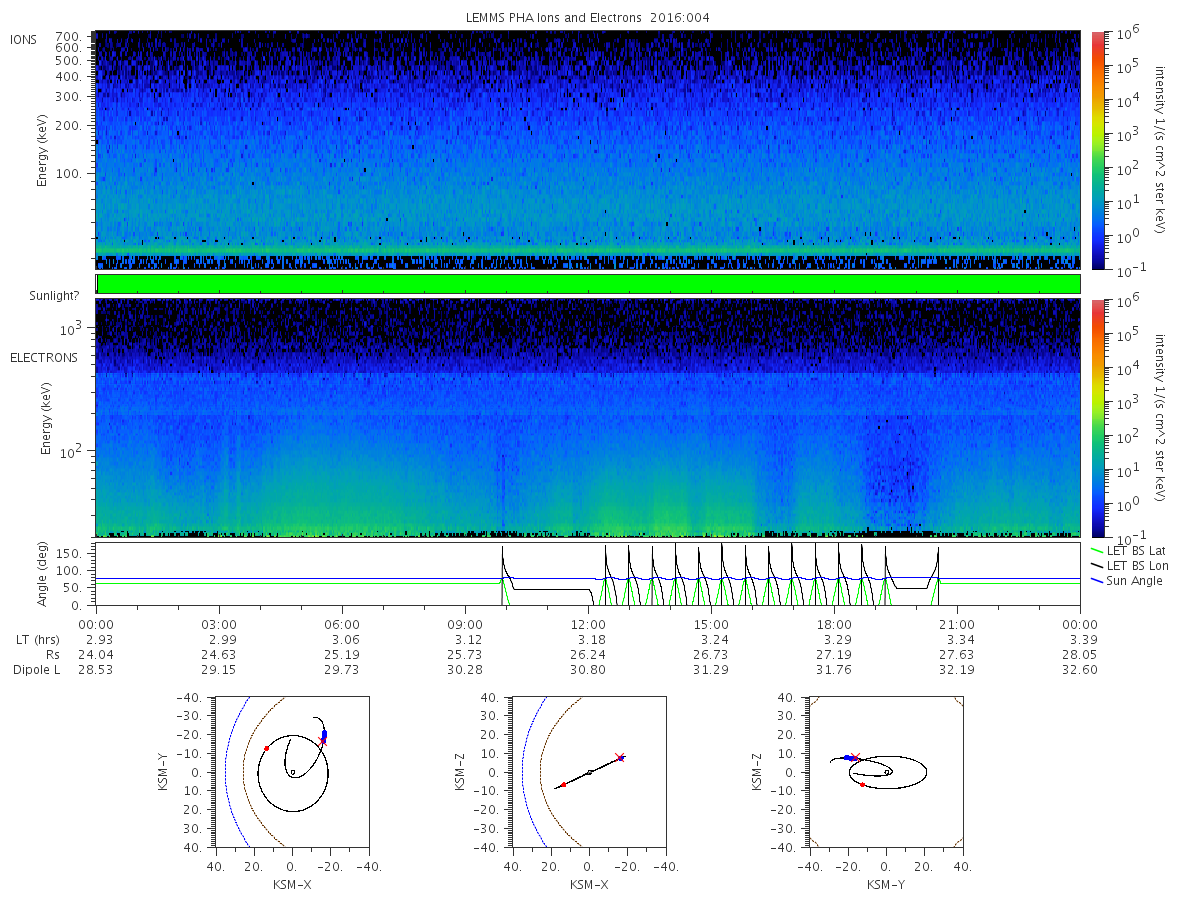Click the red X marker in KSM-X/KSM-Y orbit plot
The height and width of the screenshot is (900, 1200).
coord(322,741)
